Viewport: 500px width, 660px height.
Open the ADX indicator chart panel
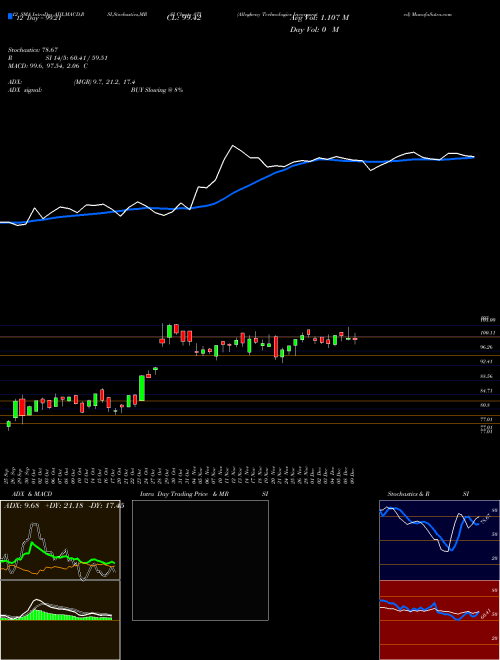[60, 540]
